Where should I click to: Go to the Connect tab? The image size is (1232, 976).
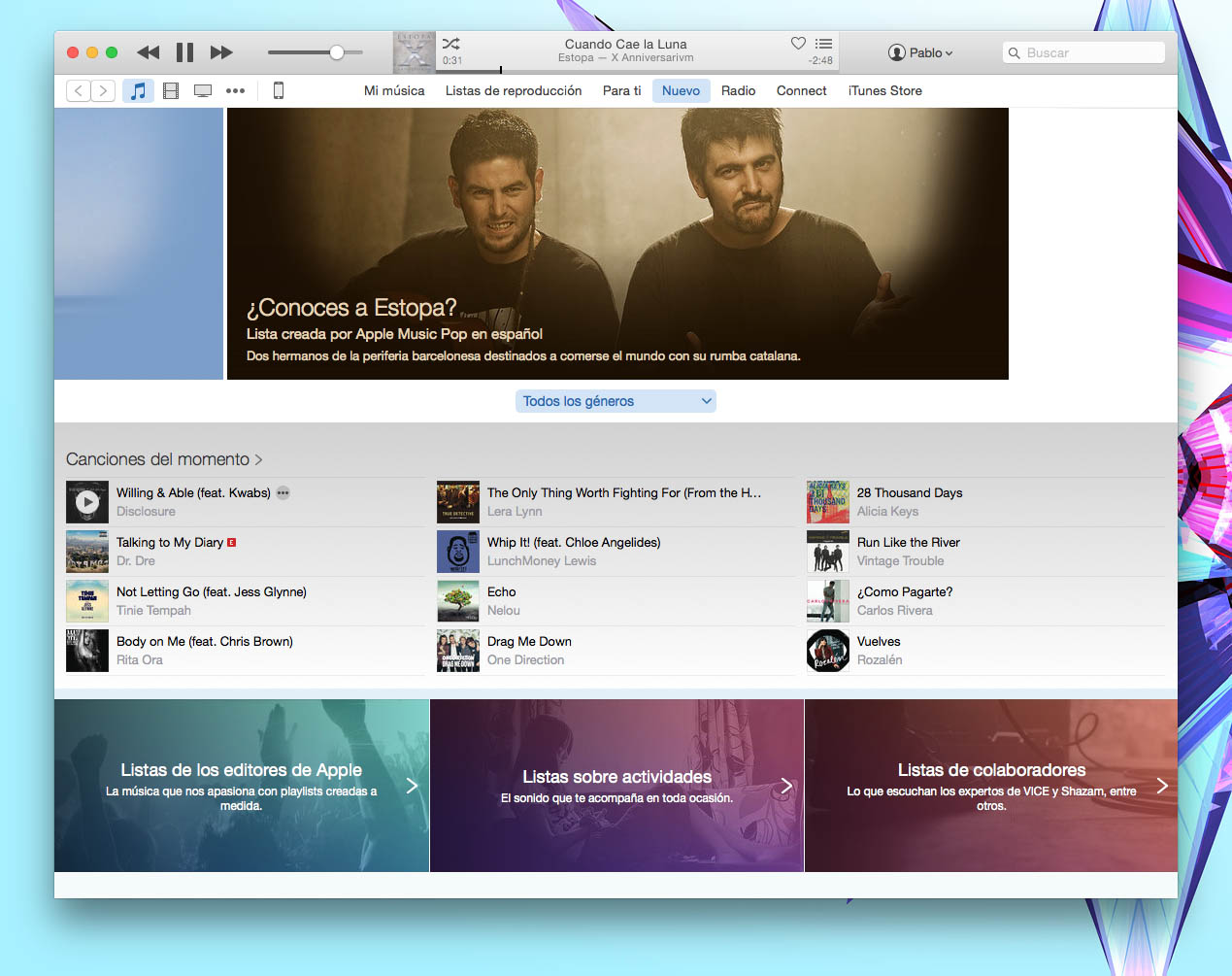tap(802, 90)
